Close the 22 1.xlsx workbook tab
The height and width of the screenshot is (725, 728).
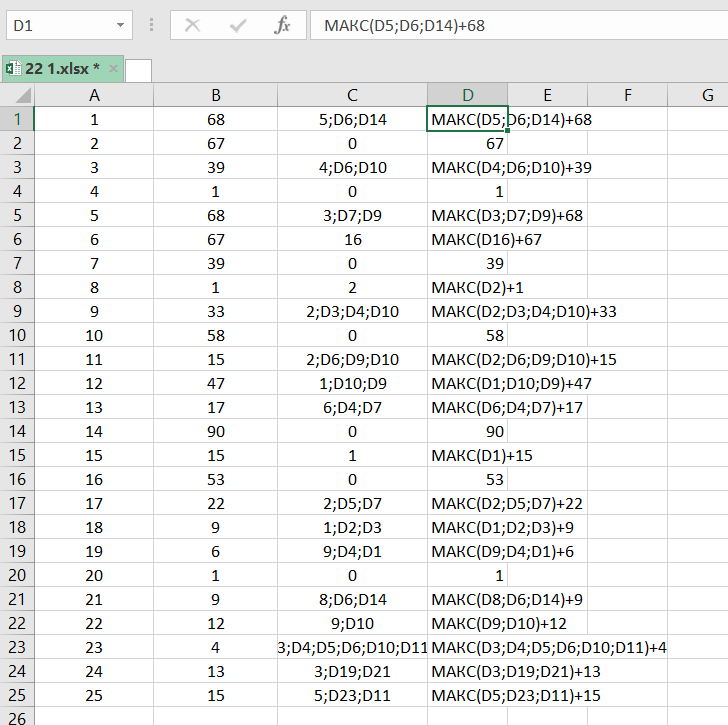[x=113, y=69]
